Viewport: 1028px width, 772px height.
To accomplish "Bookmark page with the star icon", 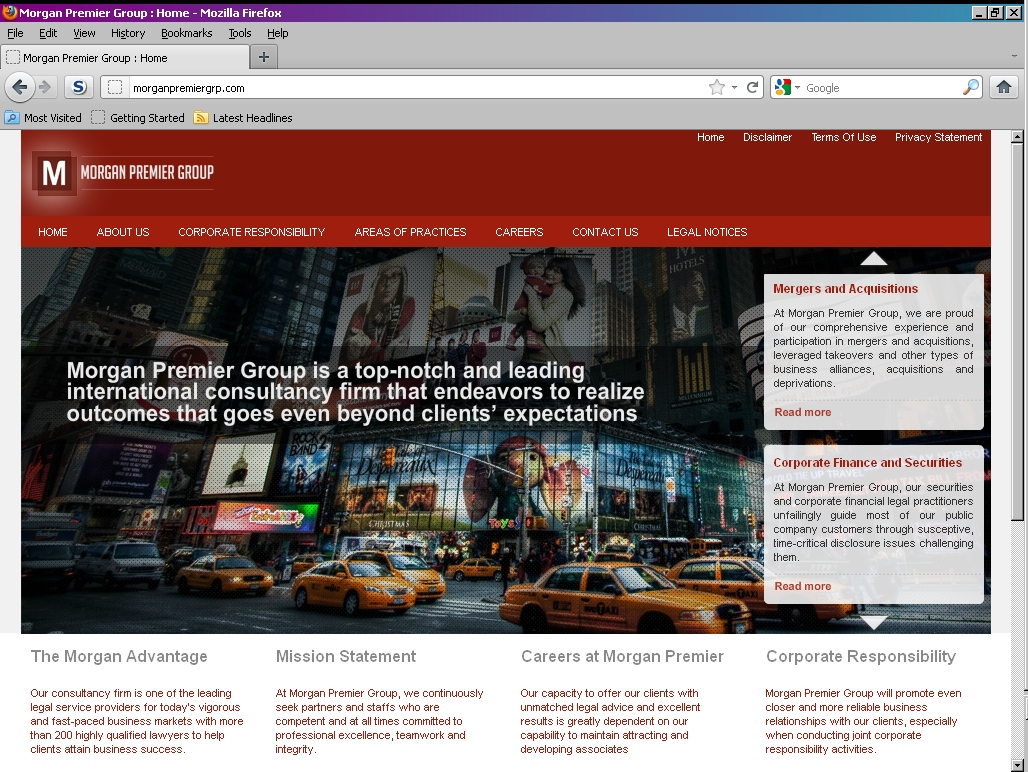I will 717,87.
